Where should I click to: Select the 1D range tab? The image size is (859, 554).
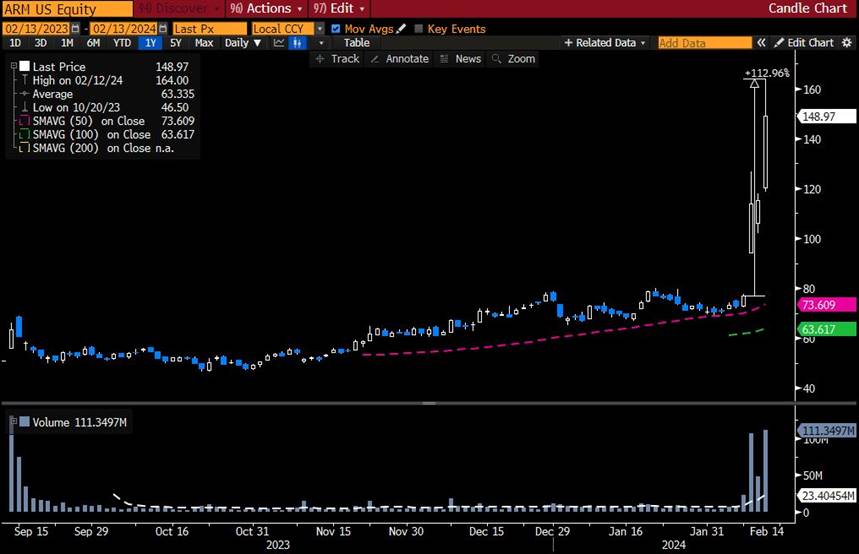pyautogui.click(x=15, y=43)
